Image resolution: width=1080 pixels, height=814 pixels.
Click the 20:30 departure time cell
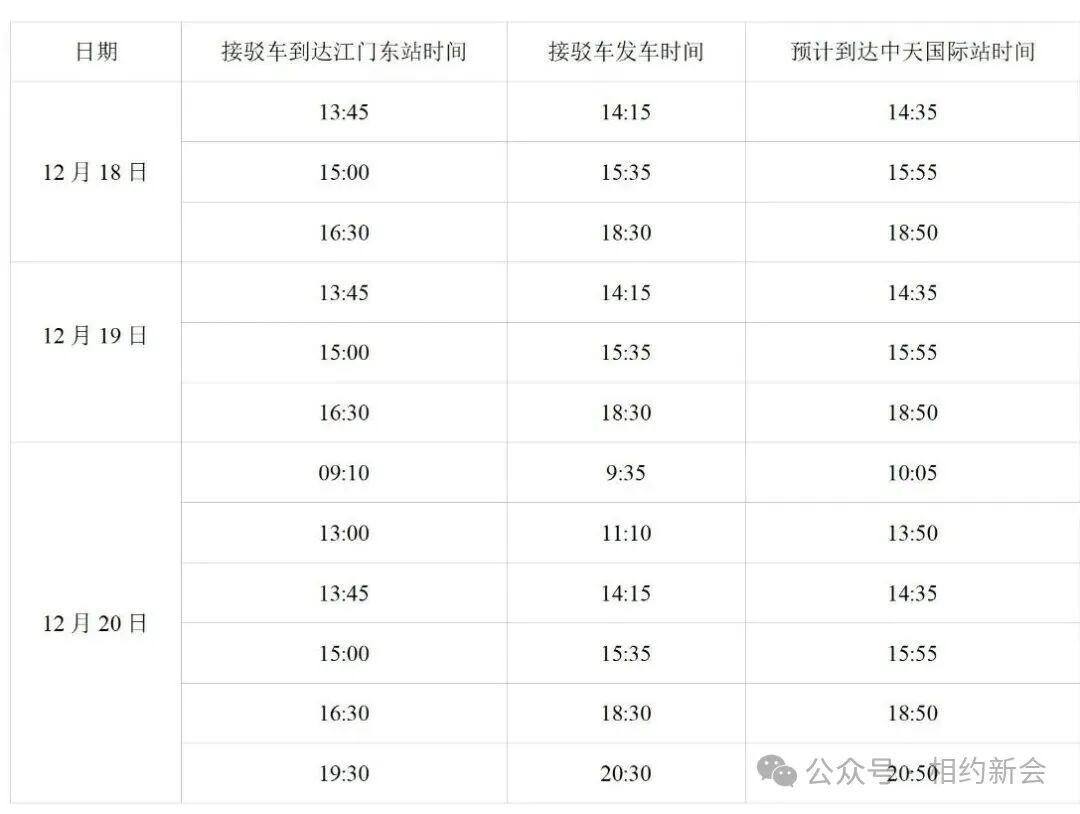626,773
